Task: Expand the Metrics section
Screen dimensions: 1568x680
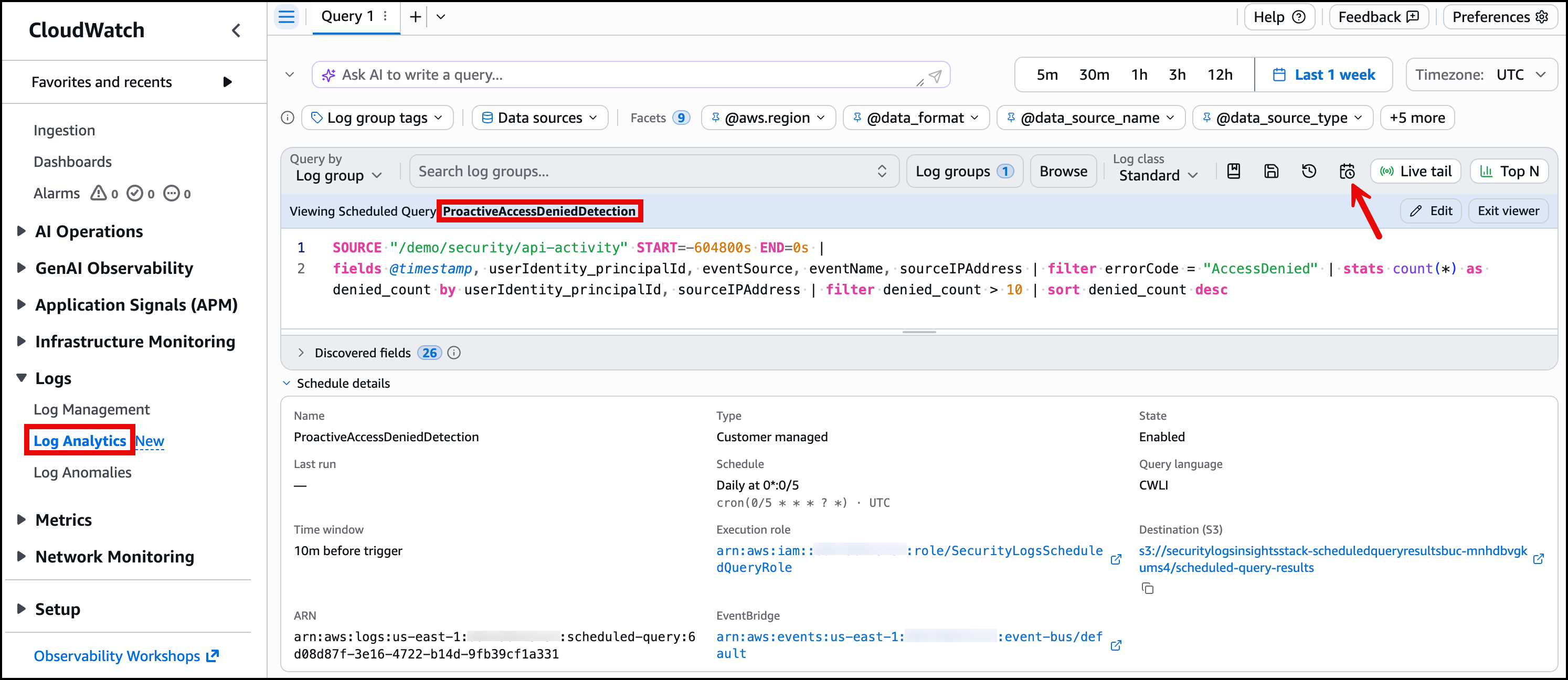Action: (x=22, y=520)
